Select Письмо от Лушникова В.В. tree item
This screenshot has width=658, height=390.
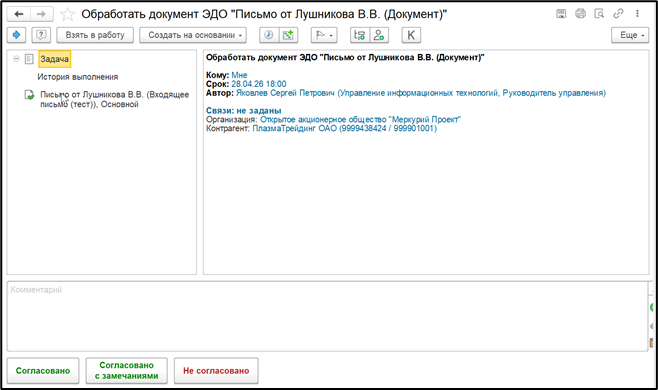pos(115,99)
